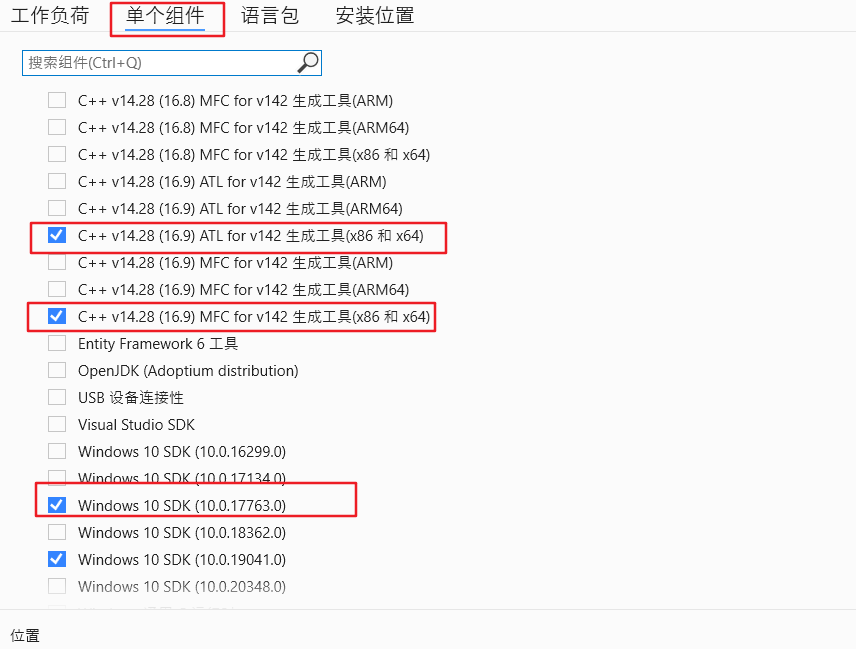This screenshot has width=856, height=649.
Task: Click the 'Windows 10 SDK (10.0.16299.0)' label
Action: tap(182, 452)
